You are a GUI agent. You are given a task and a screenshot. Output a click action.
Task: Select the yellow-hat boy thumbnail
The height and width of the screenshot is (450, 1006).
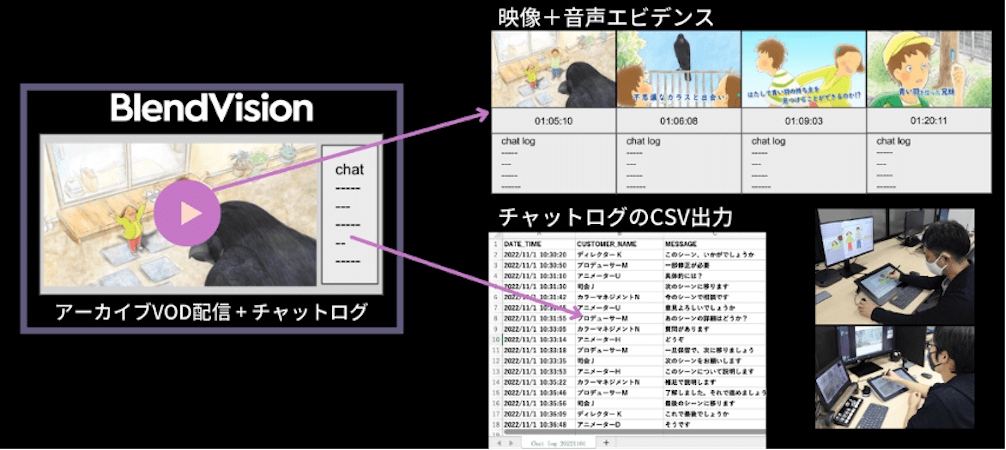pyautogui.click(x=927, y=70)
